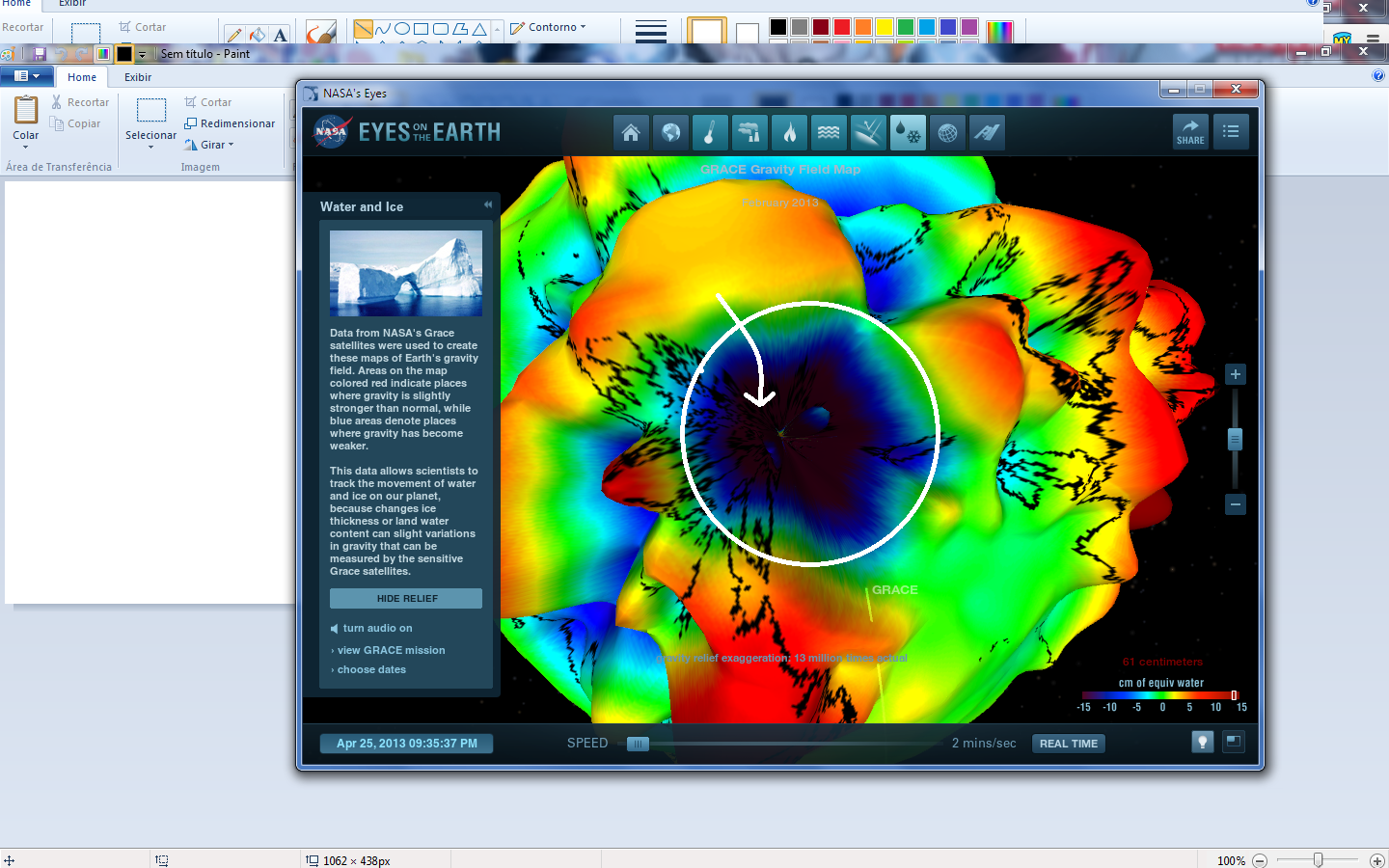The image size is (1389, 868).
Task: Expand the Paint shapes gallery scroll arrow
Action: (498, 30)
